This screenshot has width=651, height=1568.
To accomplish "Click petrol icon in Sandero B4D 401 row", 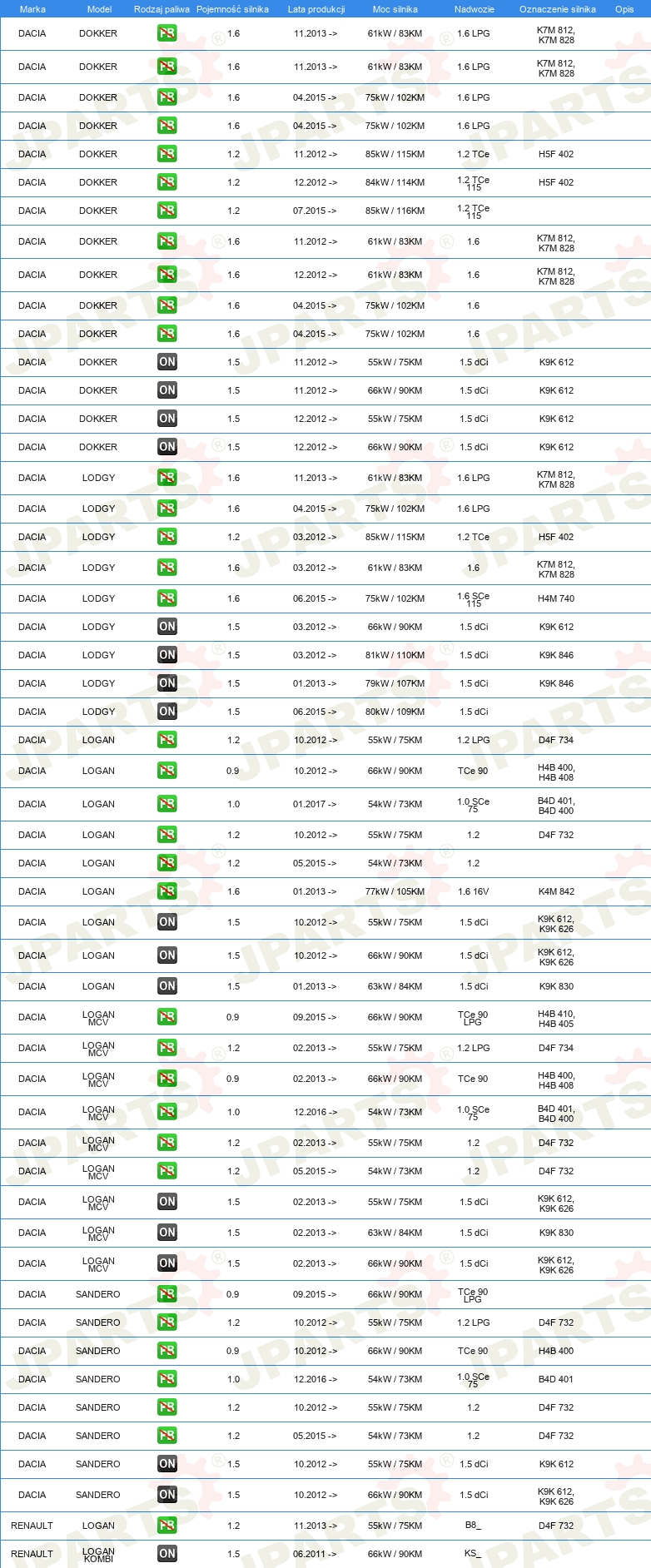I will 167,1379.
